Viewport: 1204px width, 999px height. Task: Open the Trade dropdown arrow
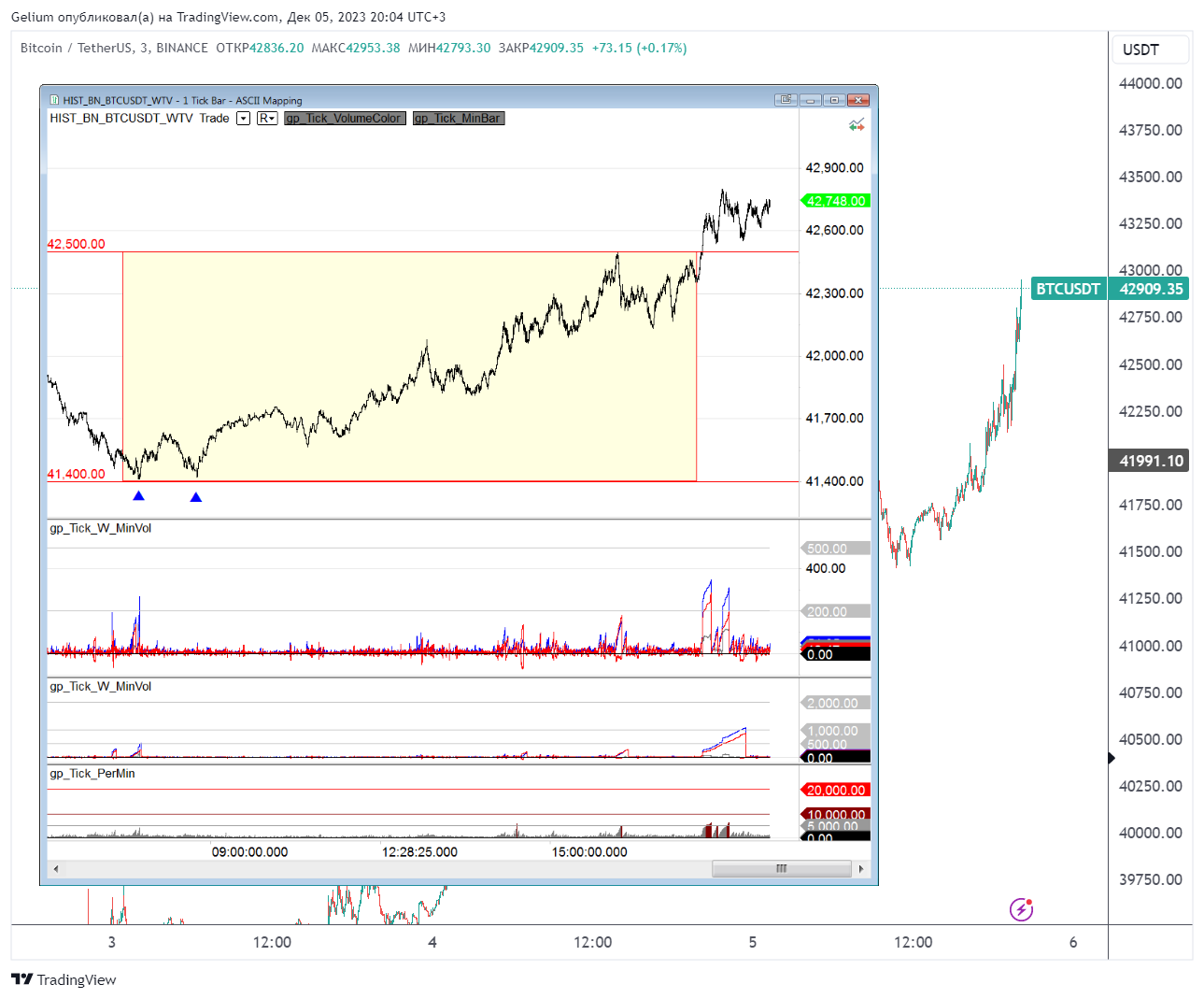tap(243, 119)
